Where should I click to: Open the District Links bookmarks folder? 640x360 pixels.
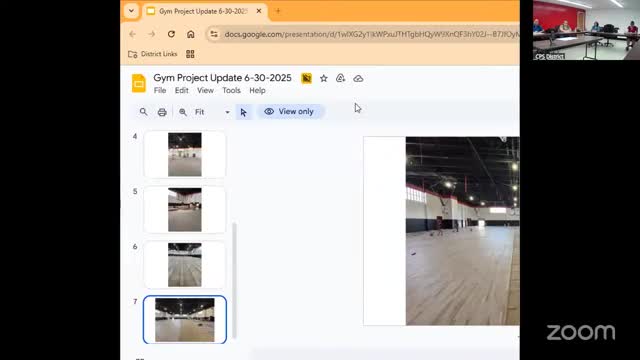click(153, 54)
